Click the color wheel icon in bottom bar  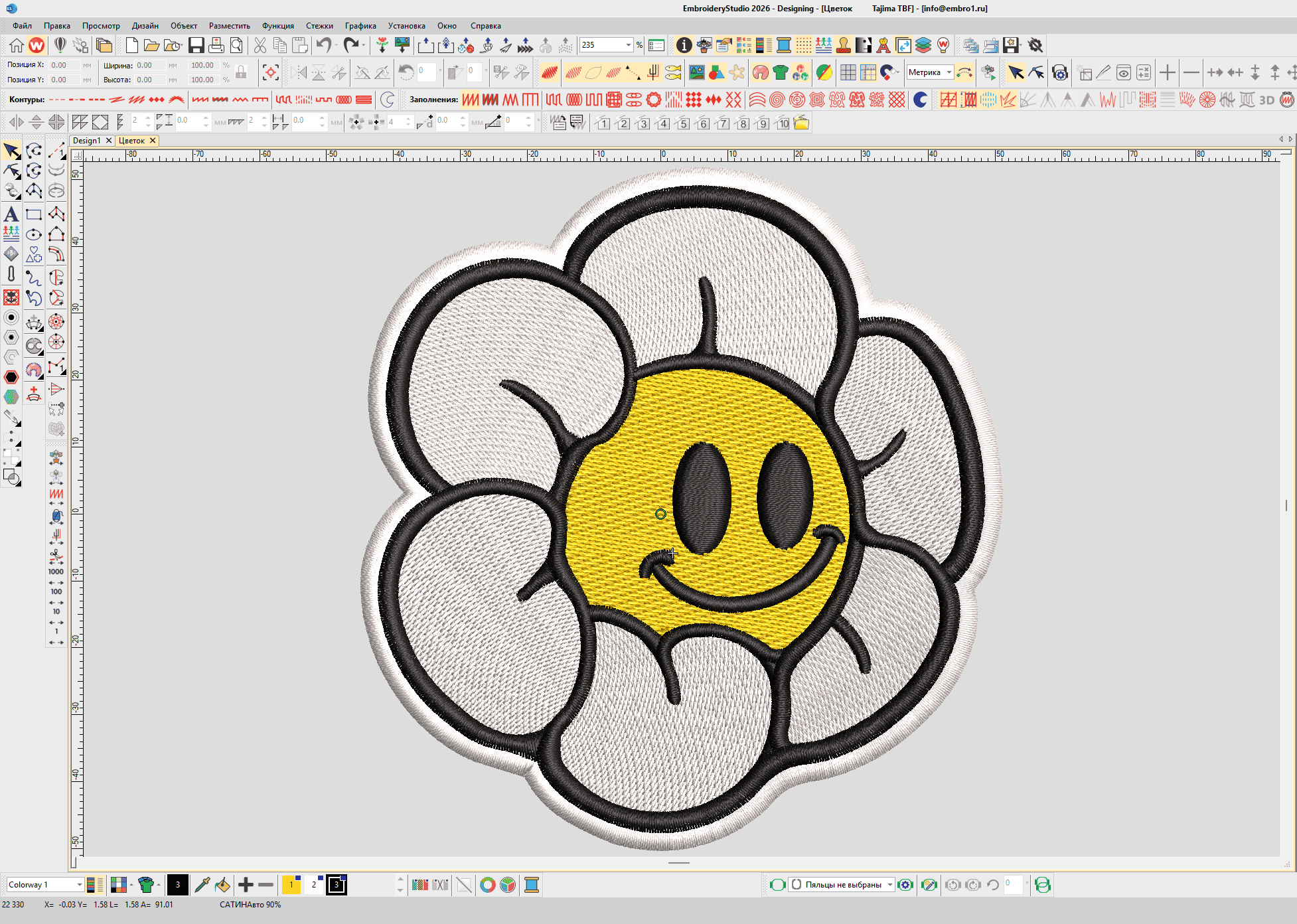click(x=488, y=885)
